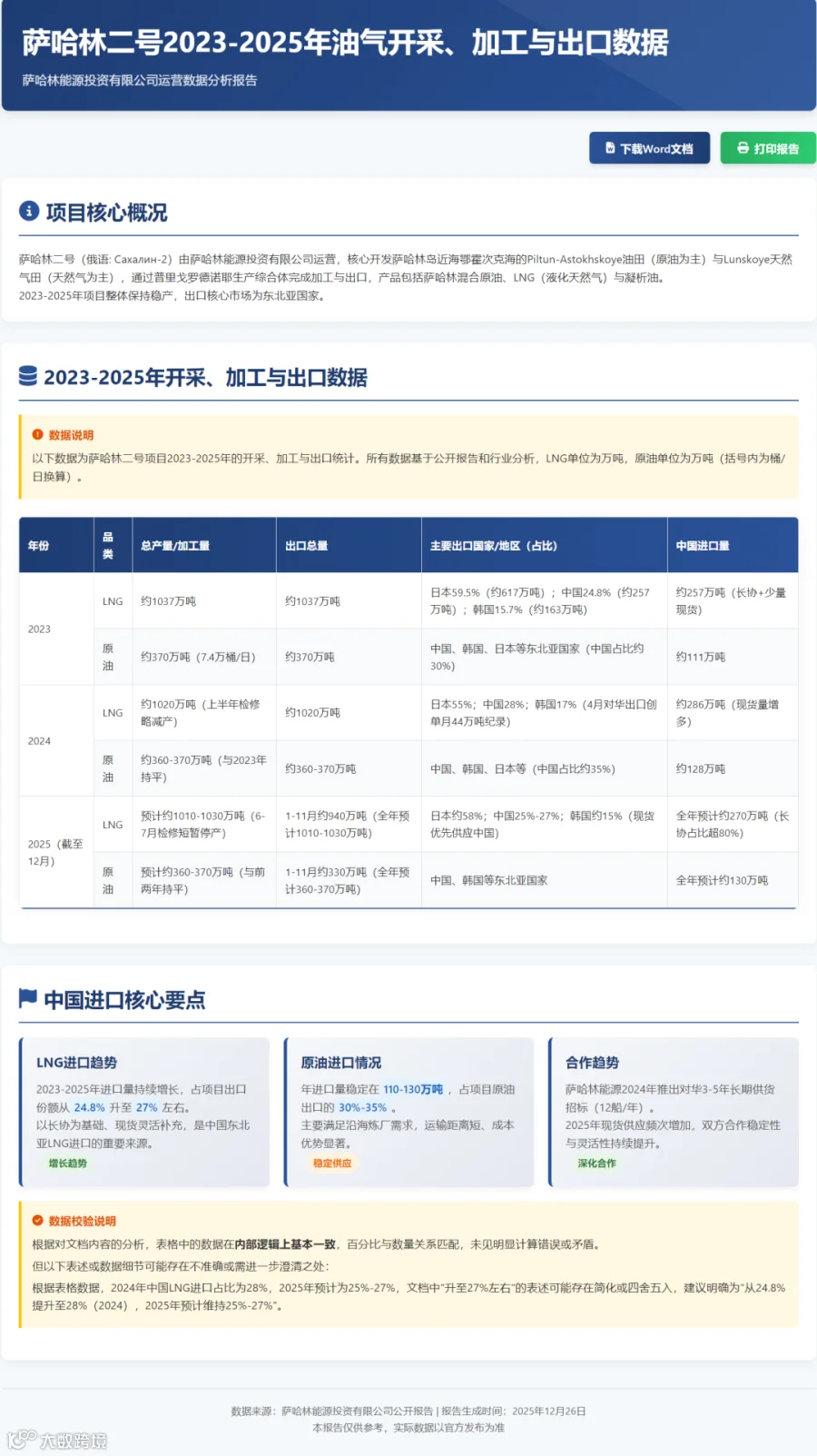Click the printer icon in print button
This screenshot has height=1456, width=817.
pyautogui.click(x=743, y=148)
